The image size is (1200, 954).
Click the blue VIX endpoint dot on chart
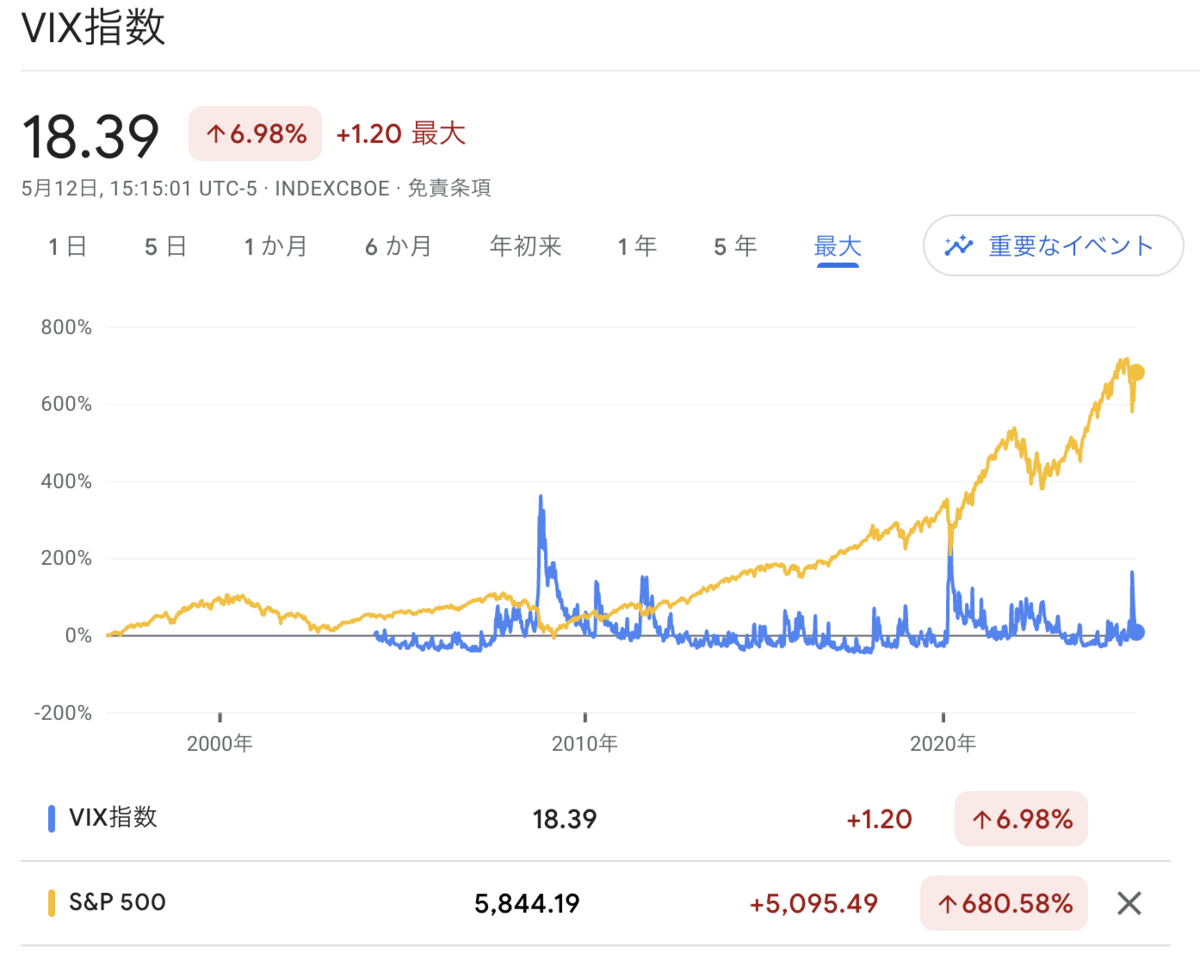1136,632
